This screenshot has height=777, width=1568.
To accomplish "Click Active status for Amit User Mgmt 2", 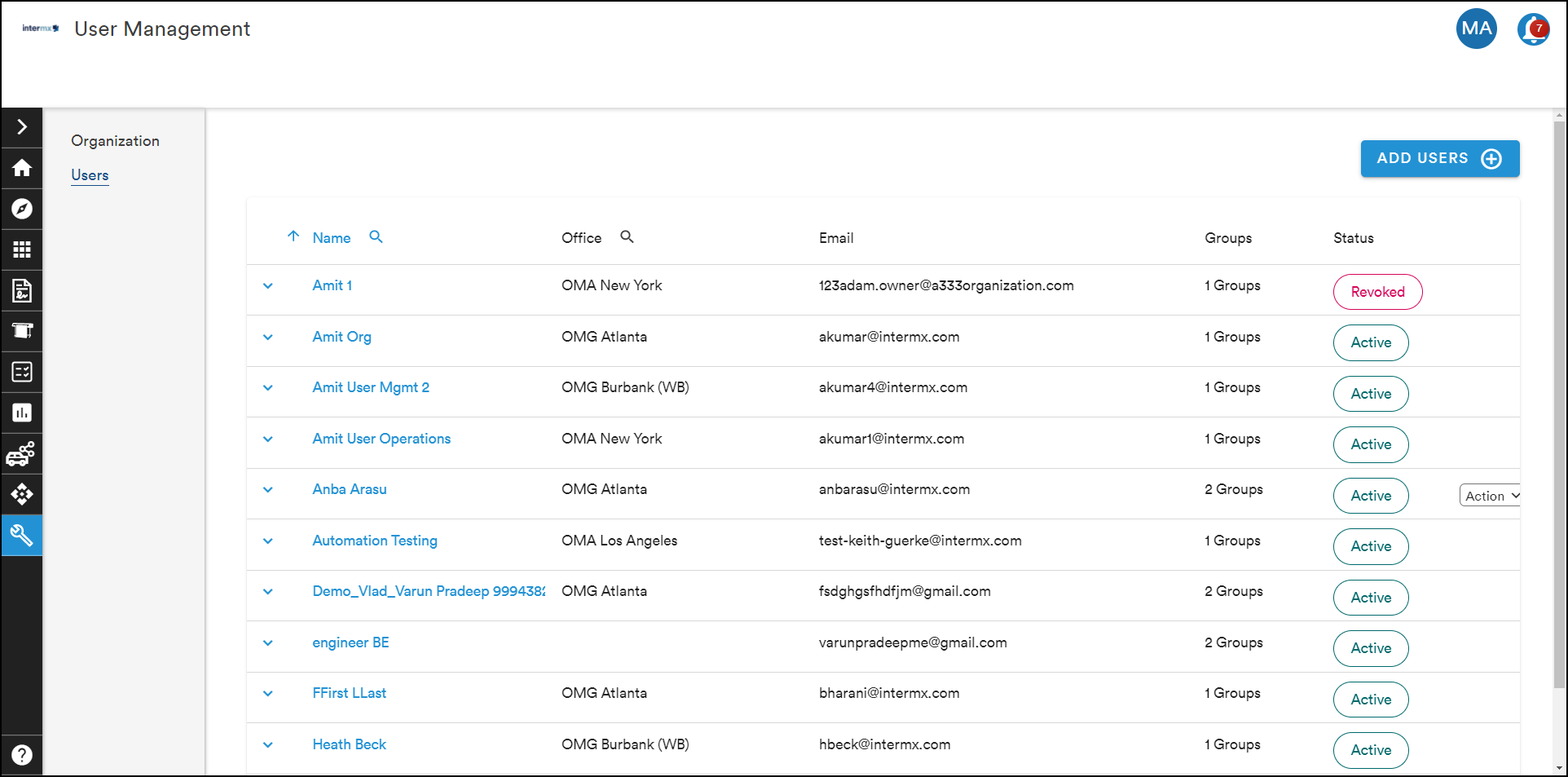I will 1371,394.
